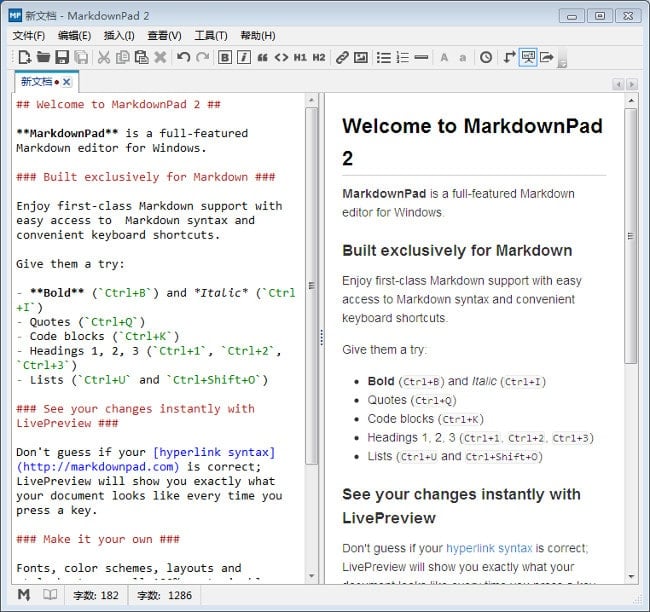Viewport: 650px width, 612px height.
Task: Export document with arrow icon
Action: click(x=547, y=57)
